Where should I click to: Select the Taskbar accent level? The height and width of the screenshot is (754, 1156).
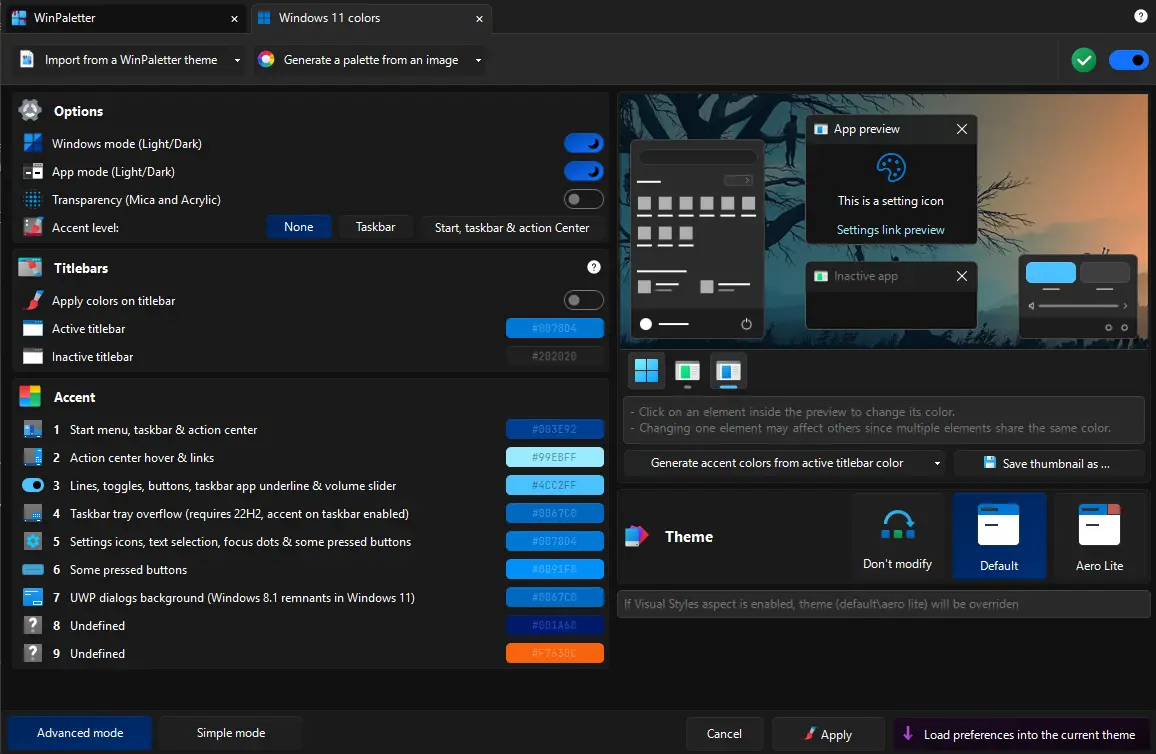click(375, 227)
